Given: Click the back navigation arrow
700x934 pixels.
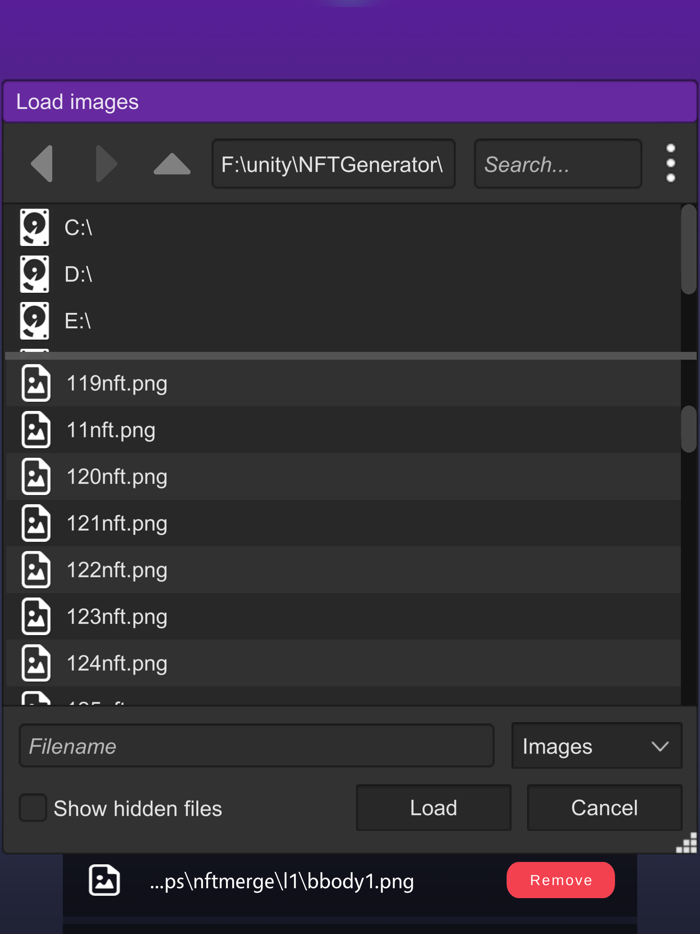Looking at the screenshot, I should click(x=42, y=164).
